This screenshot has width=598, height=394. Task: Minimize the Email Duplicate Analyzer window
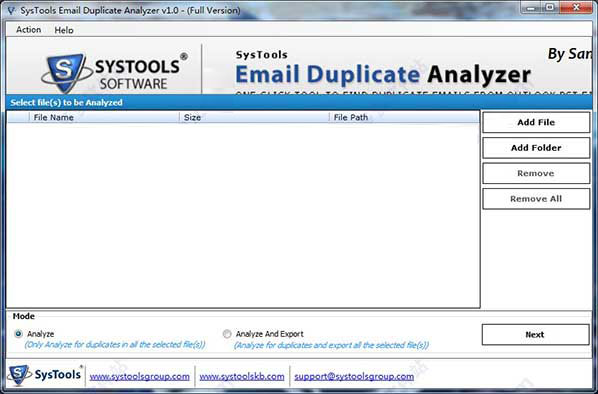(x=530, y=7)
